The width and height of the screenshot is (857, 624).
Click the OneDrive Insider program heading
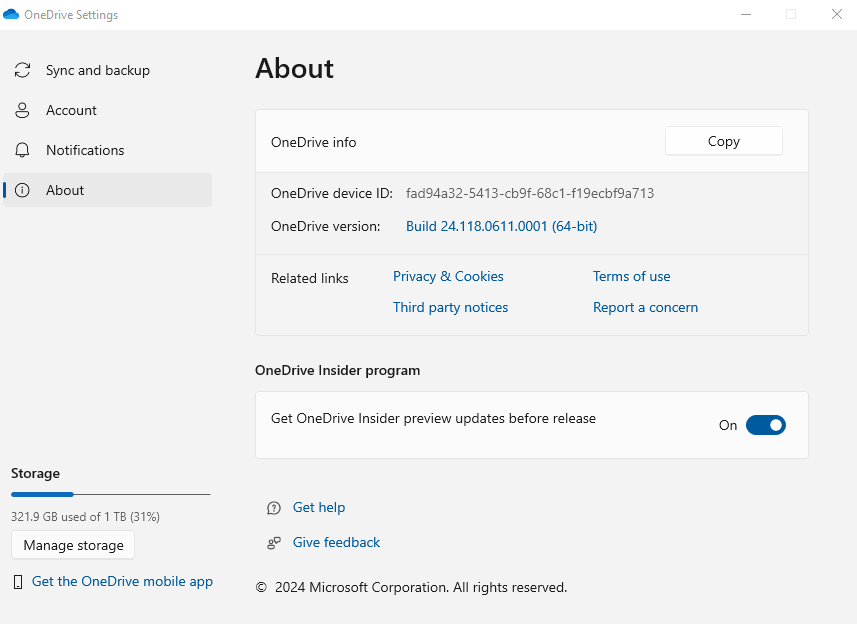[x=337, y=370]
